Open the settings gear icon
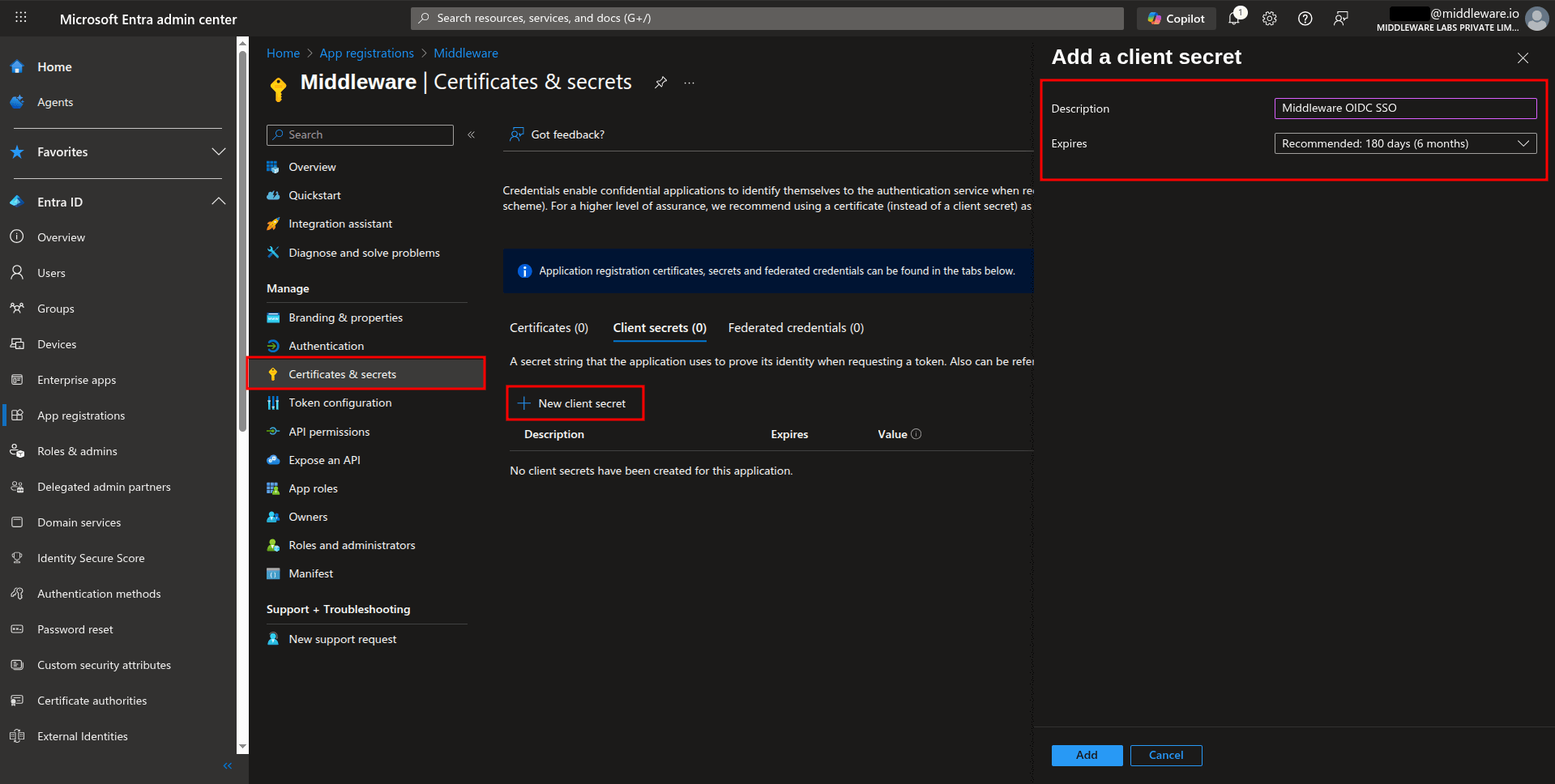 (1269, 18)
